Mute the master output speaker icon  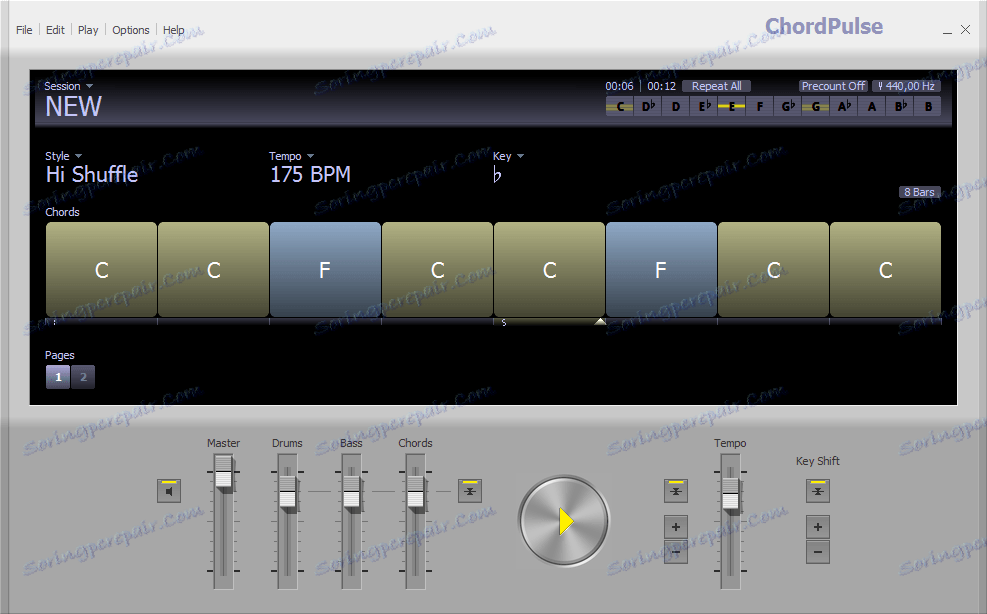[x=168, y=490]
